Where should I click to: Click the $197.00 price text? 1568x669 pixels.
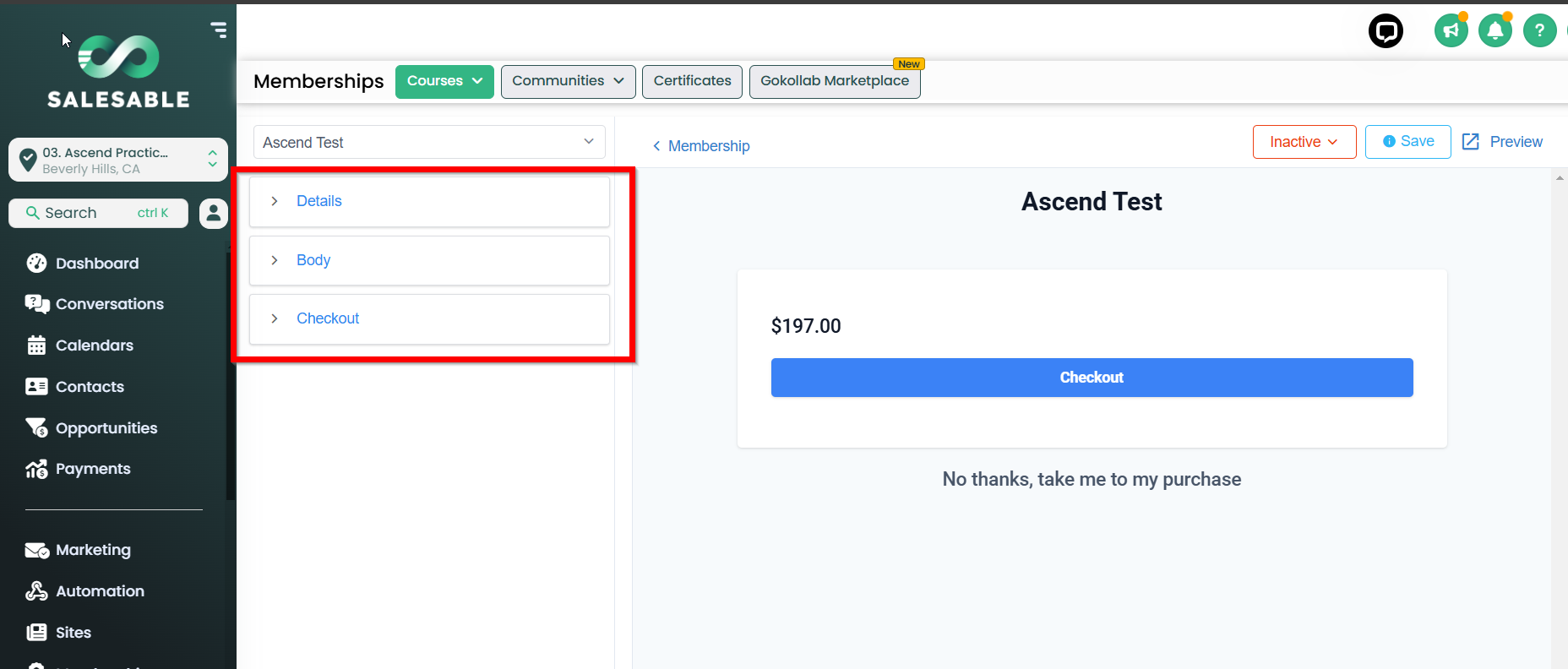tap(806, 326)
